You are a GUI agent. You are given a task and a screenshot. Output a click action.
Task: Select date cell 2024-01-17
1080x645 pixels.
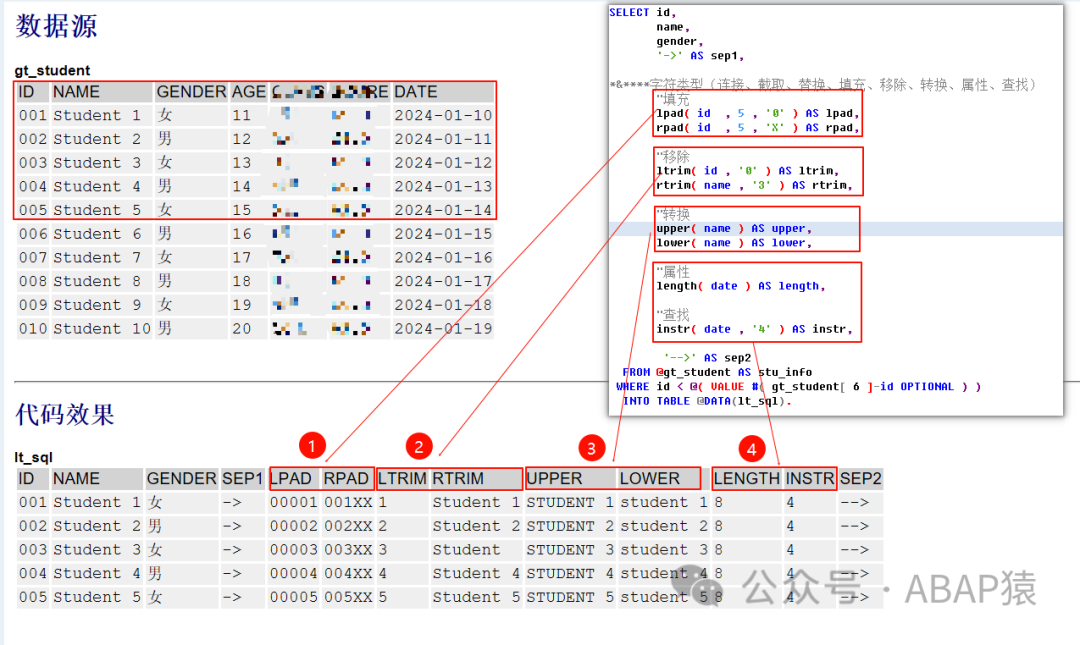[443, 281]
